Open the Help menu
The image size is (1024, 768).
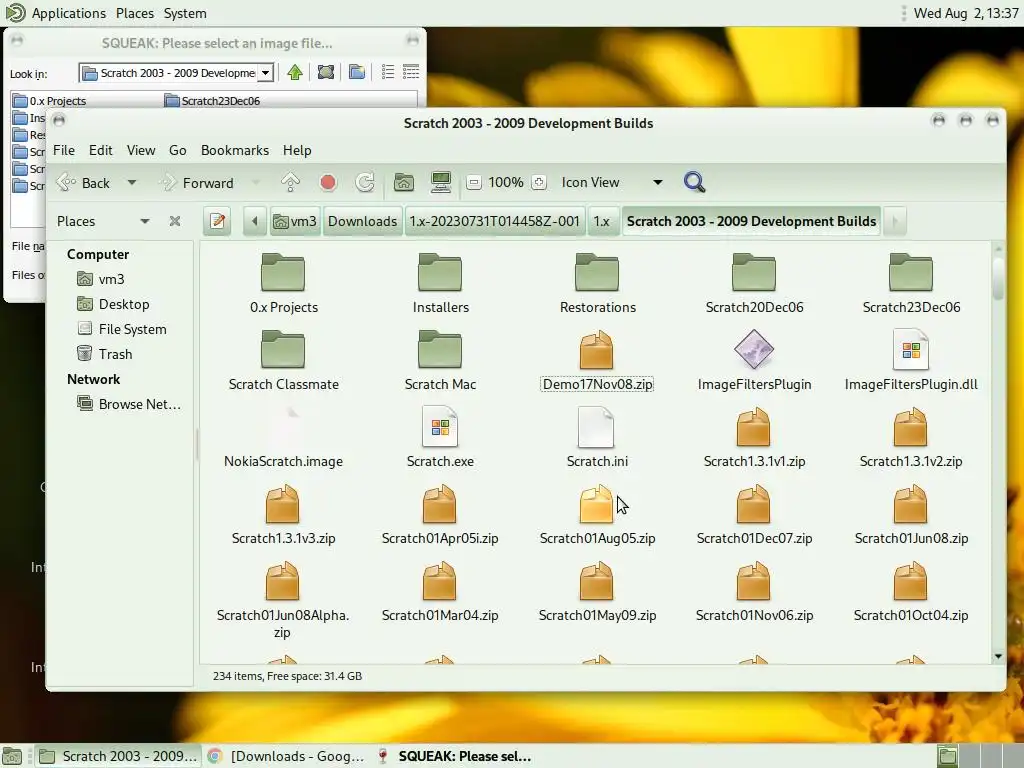click(x=297, y=150)
